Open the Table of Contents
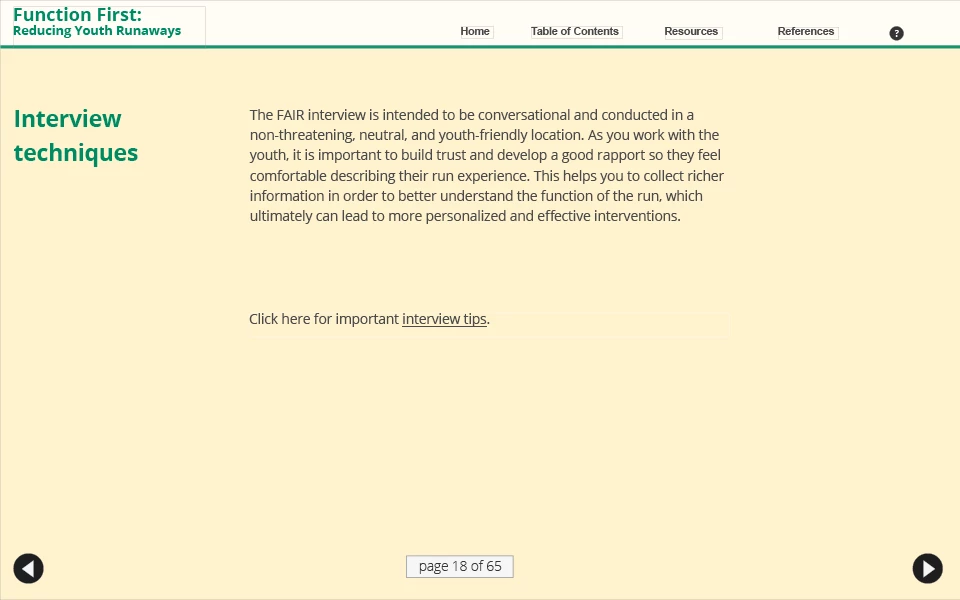This screenshot has width=960, height=600. [x=576, y=32]
